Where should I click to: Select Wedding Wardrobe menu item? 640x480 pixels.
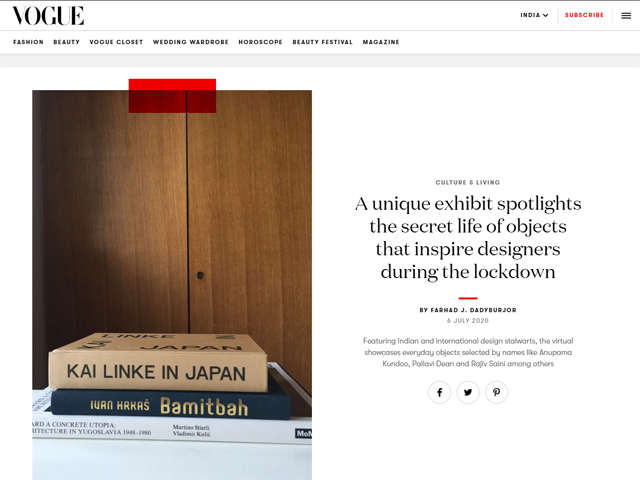[191, 42]
